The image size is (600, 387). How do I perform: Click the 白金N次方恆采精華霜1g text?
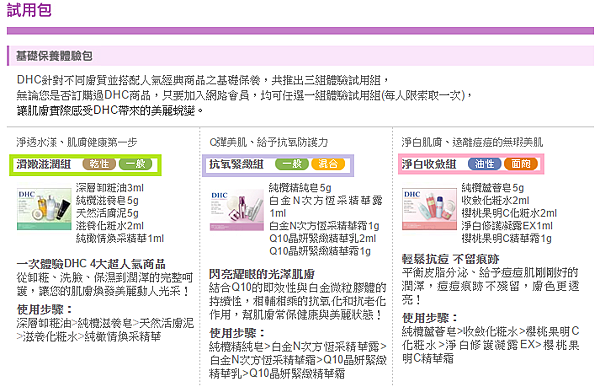324,226
